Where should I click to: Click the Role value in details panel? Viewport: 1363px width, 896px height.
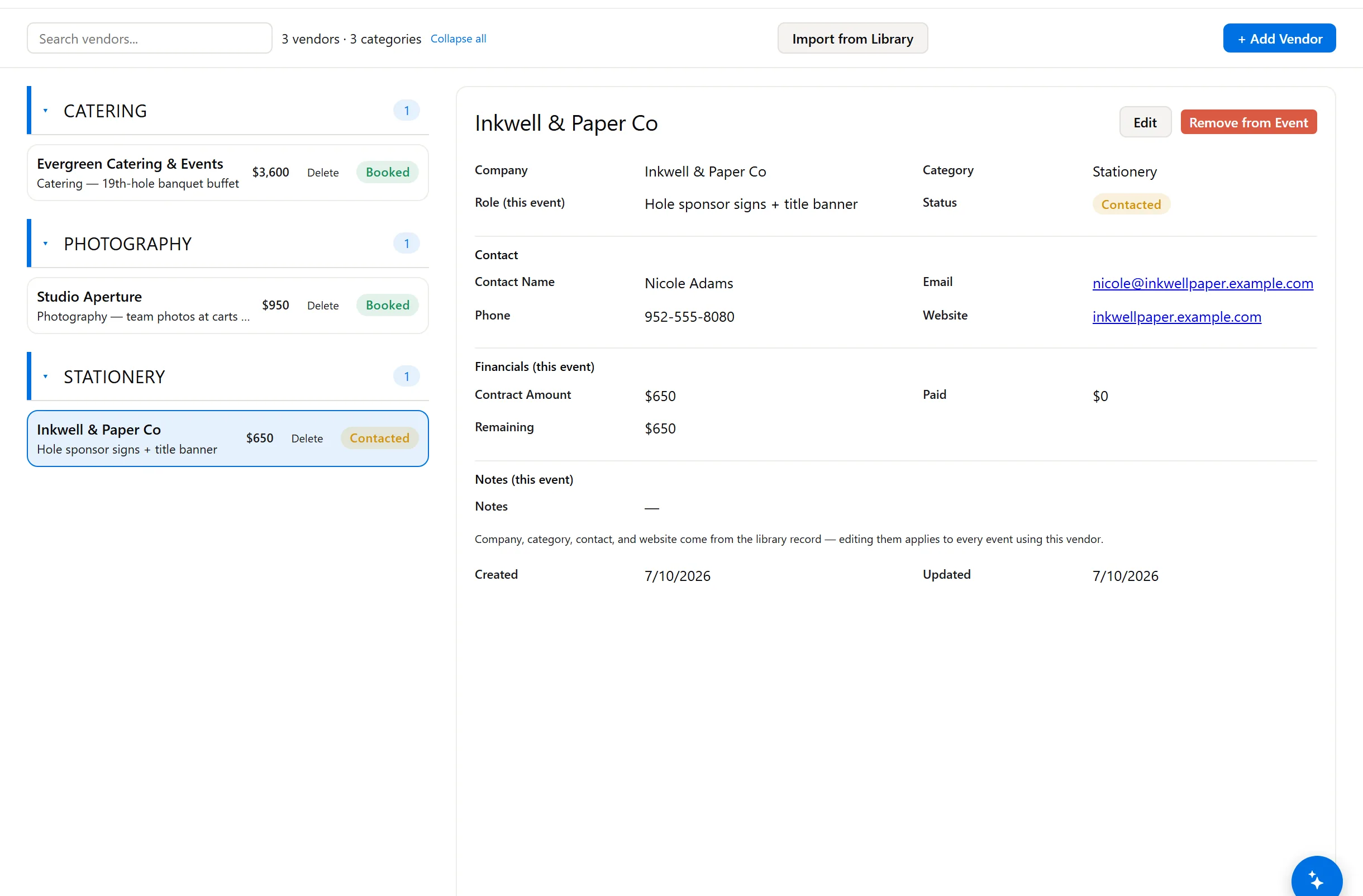750,204
